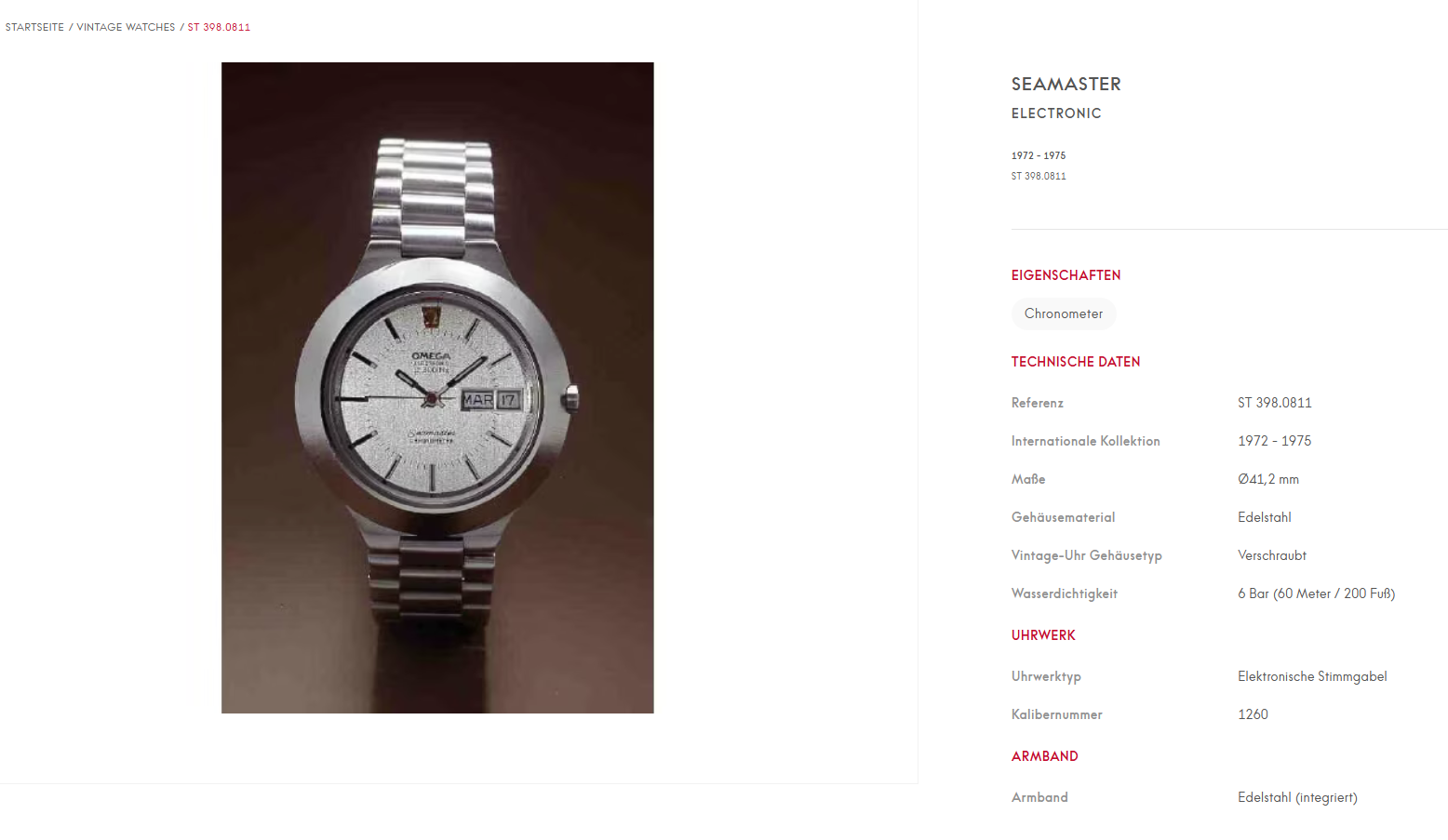Viewport: 1448px width, 840px height.
Task: Click the Ø41,2 mm dimension value
Action: 1268,479
